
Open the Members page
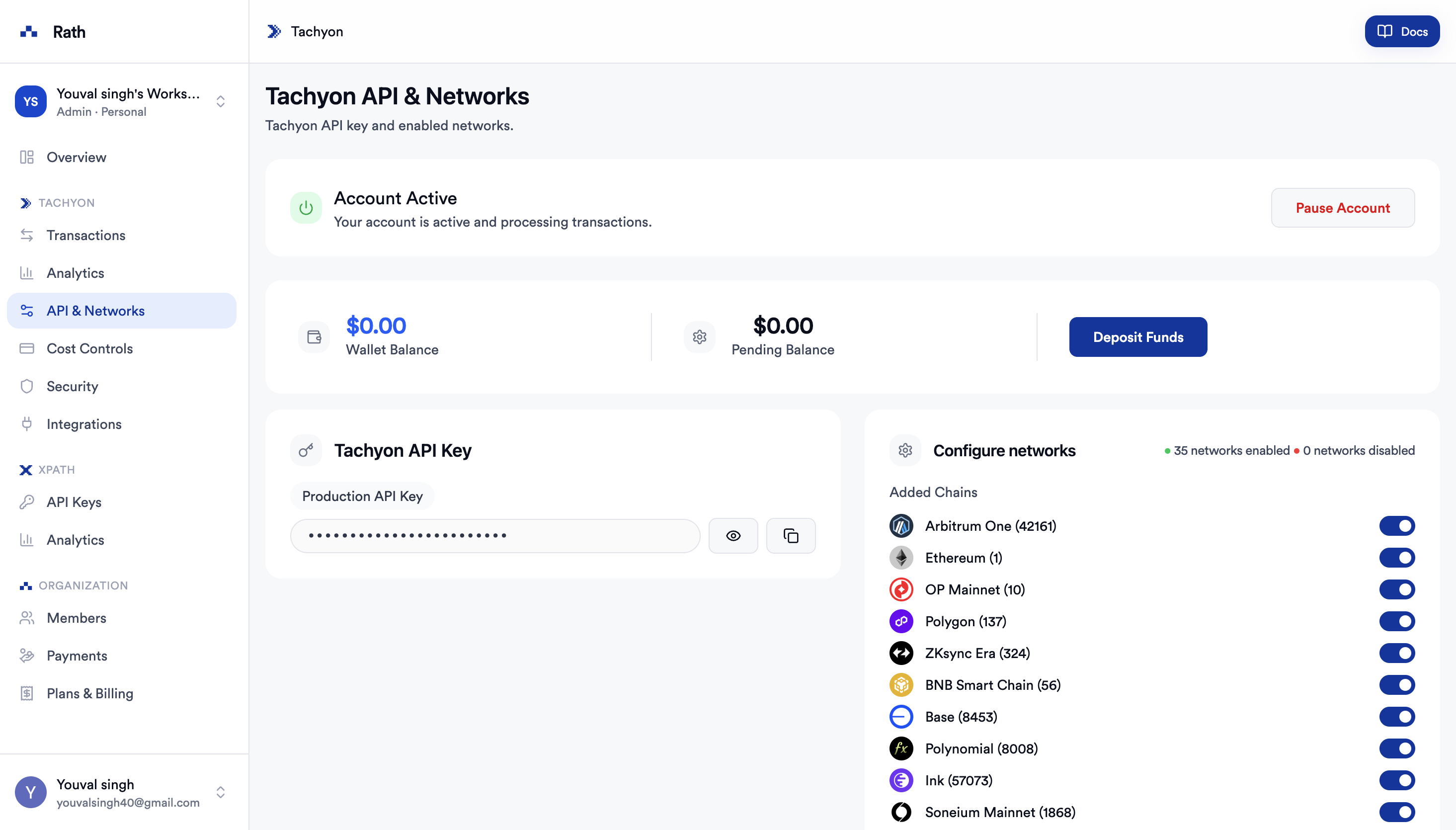click(x=121, y=618)
